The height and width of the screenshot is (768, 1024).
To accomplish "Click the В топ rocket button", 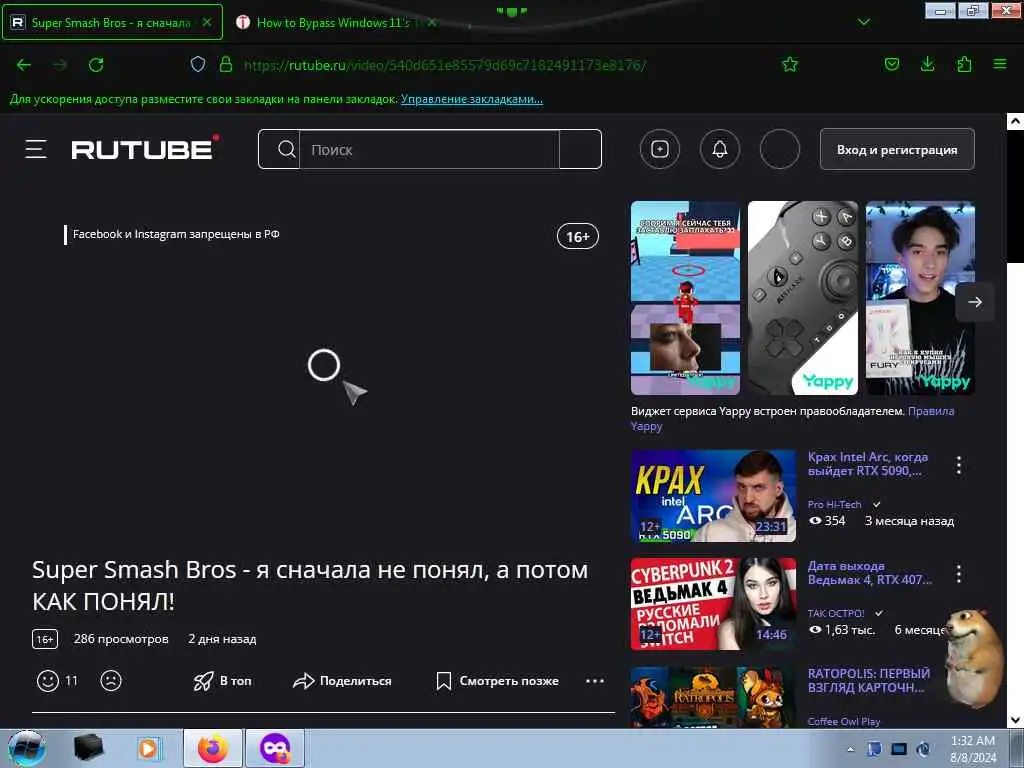I will click(222, 680).
